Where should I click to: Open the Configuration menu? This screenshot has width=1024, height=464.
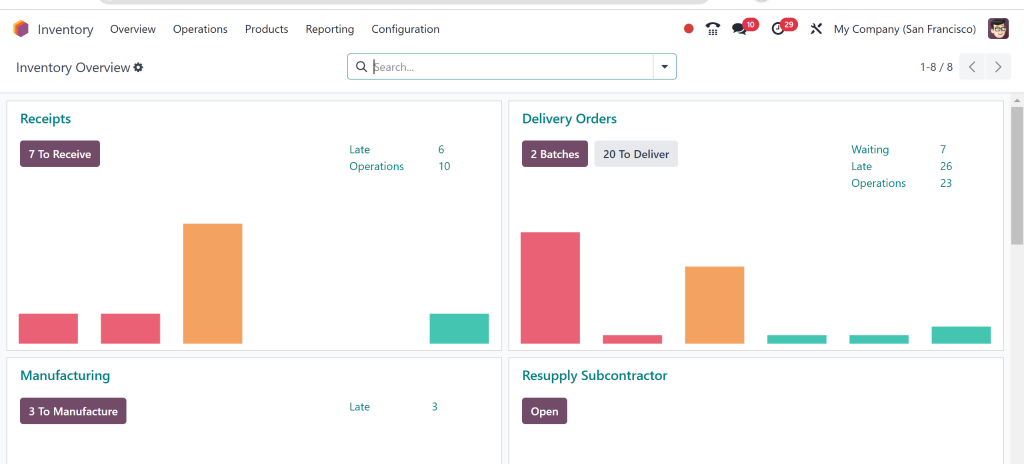tap(406, 29)
